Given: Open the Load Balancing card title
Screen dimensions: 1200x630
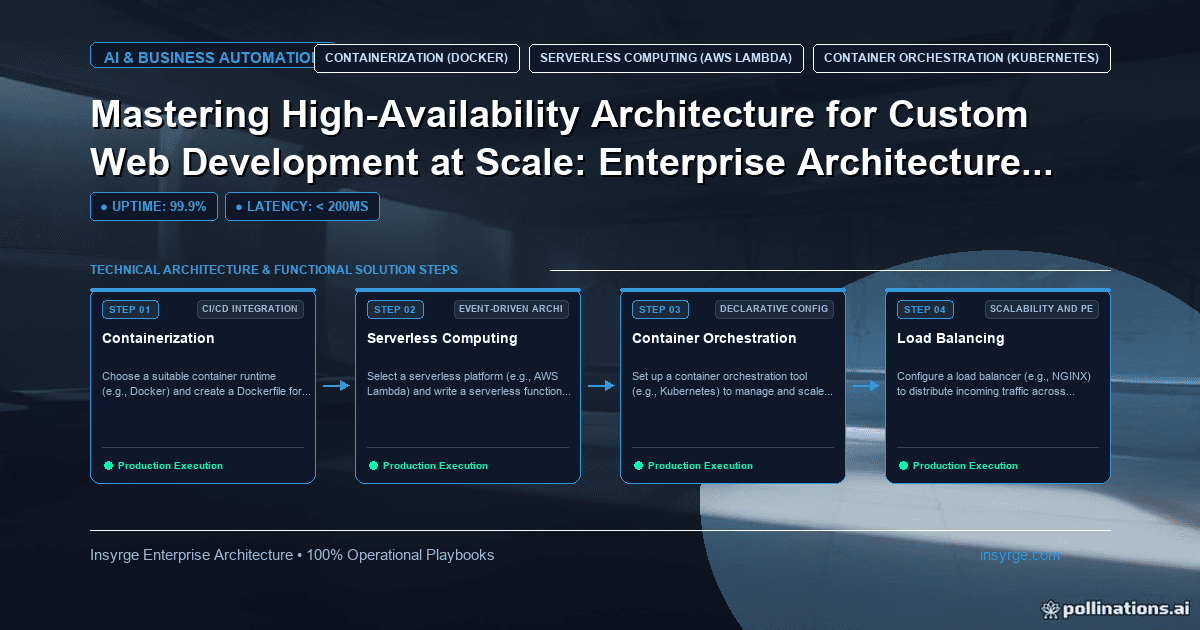Looking at the screenshot, I should [x=951, y=338].
